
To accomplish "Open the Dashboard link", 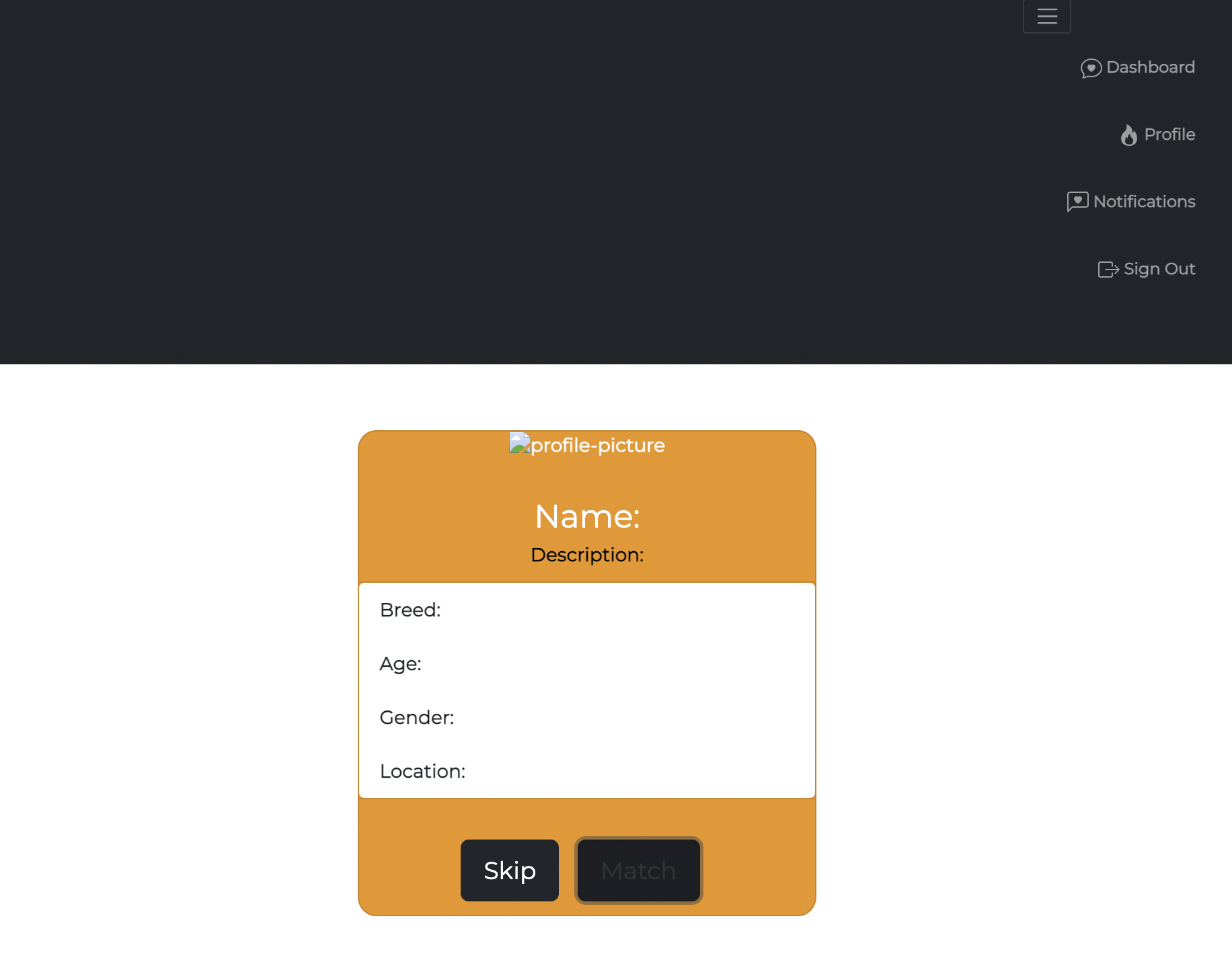I will (x=1138, y=67).
